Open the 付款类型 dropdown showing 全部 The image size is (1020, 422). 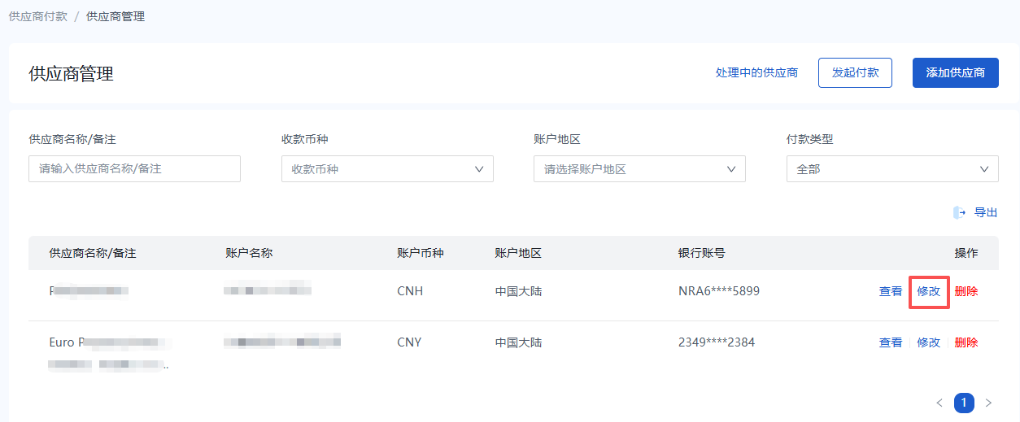(x=892, y=168)
